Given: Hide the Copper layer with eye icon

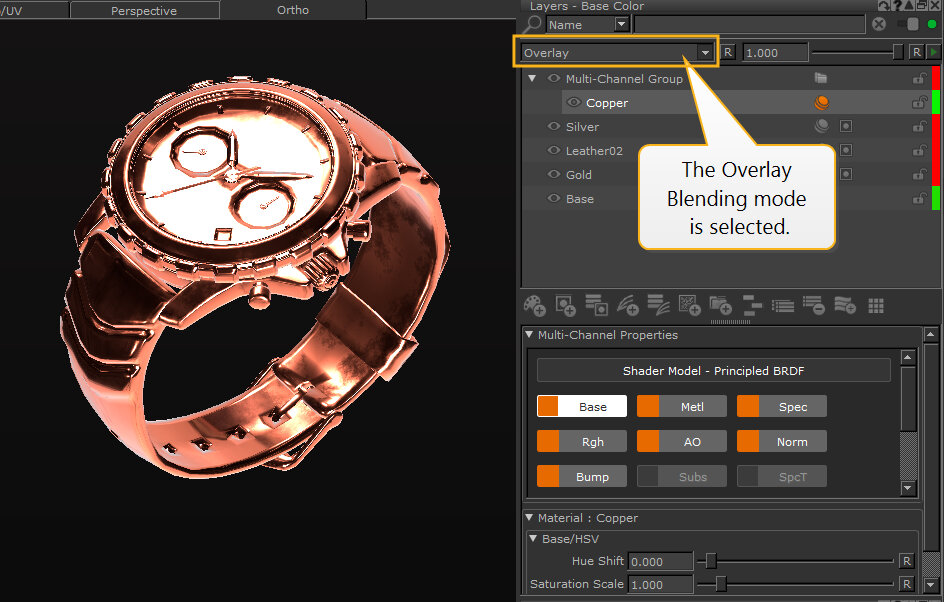Looking at the screenshot, I should [x=574, y=102].
